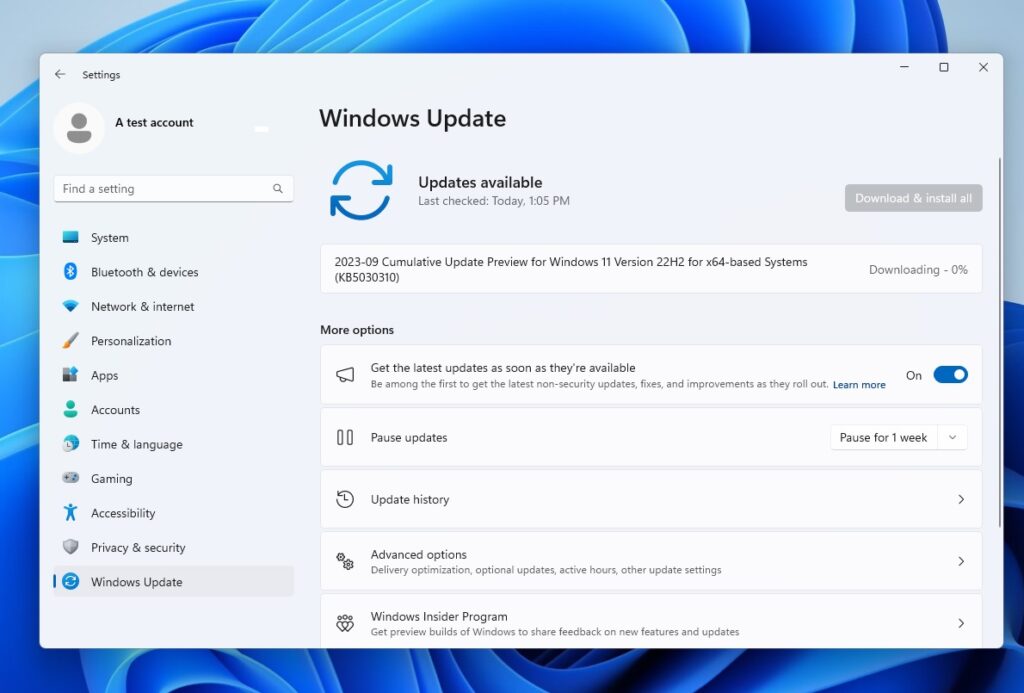1024x693 pixels.
Task: Expand the Windows Insider Program section
Action: pyautogui.click(x=650, y=622)
